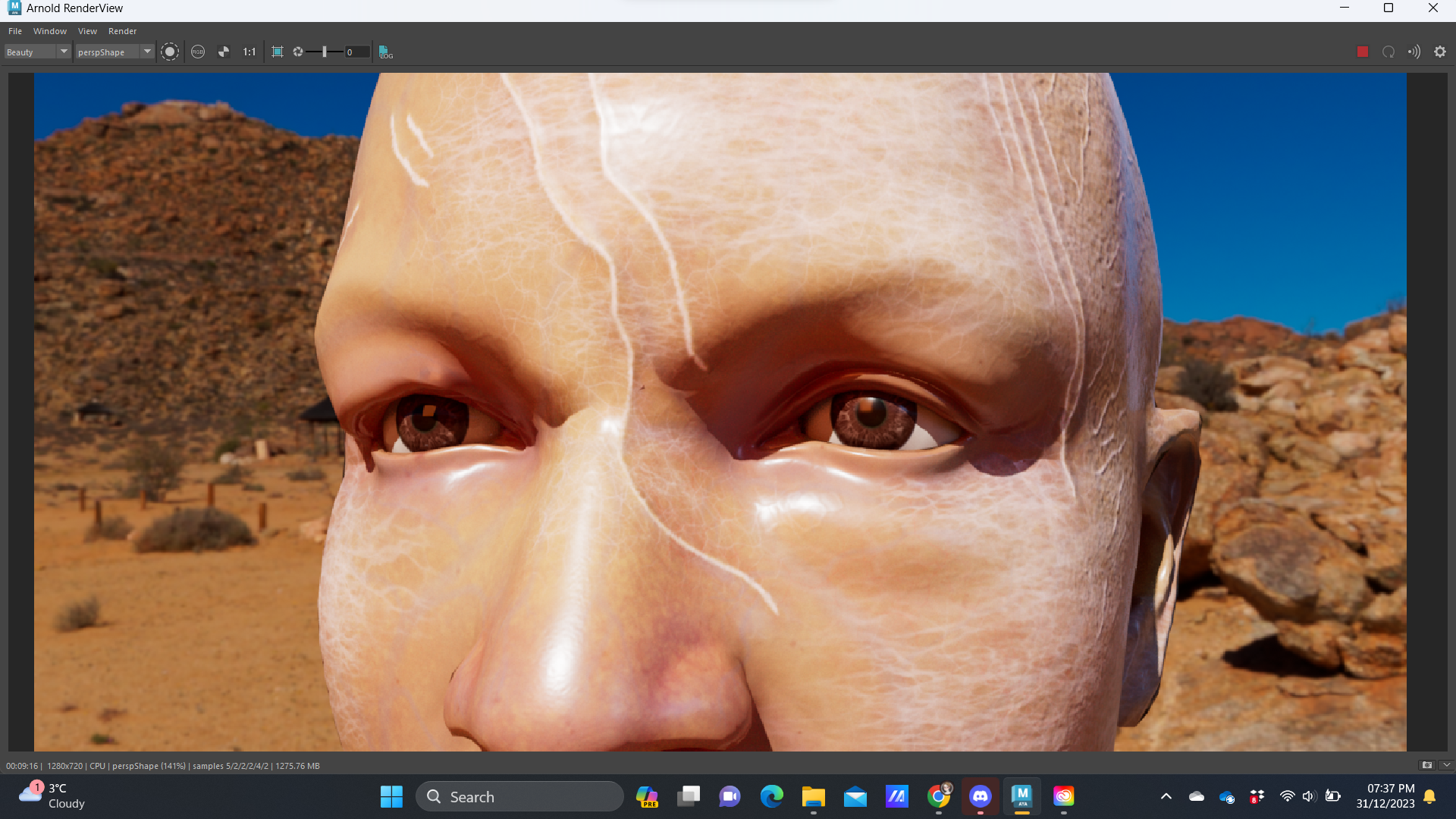Open Copilot preview from the taskbar
1456x819 pixels.
(647, 796)
